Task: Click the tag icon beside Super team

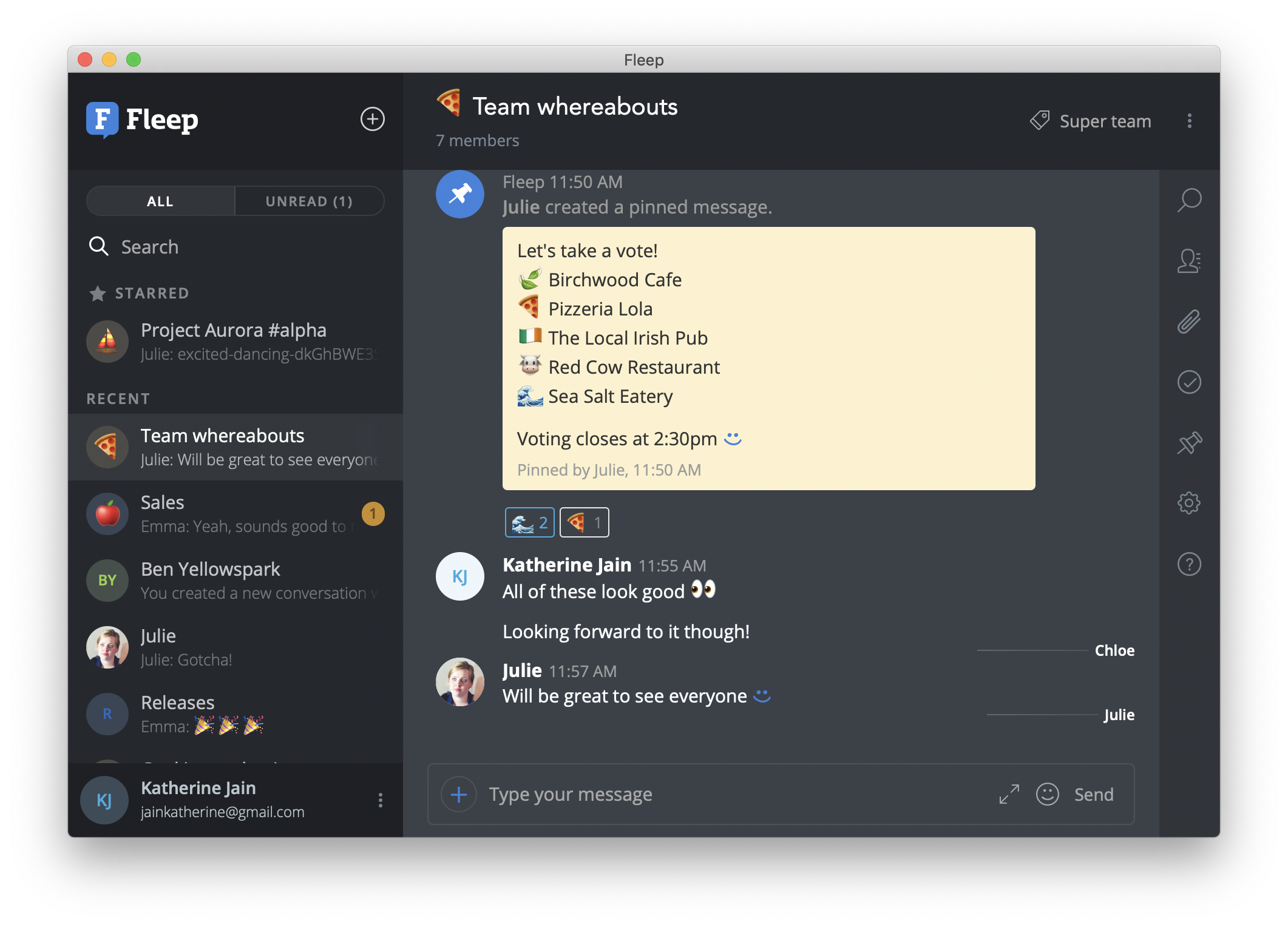Action: point(1040,121)
